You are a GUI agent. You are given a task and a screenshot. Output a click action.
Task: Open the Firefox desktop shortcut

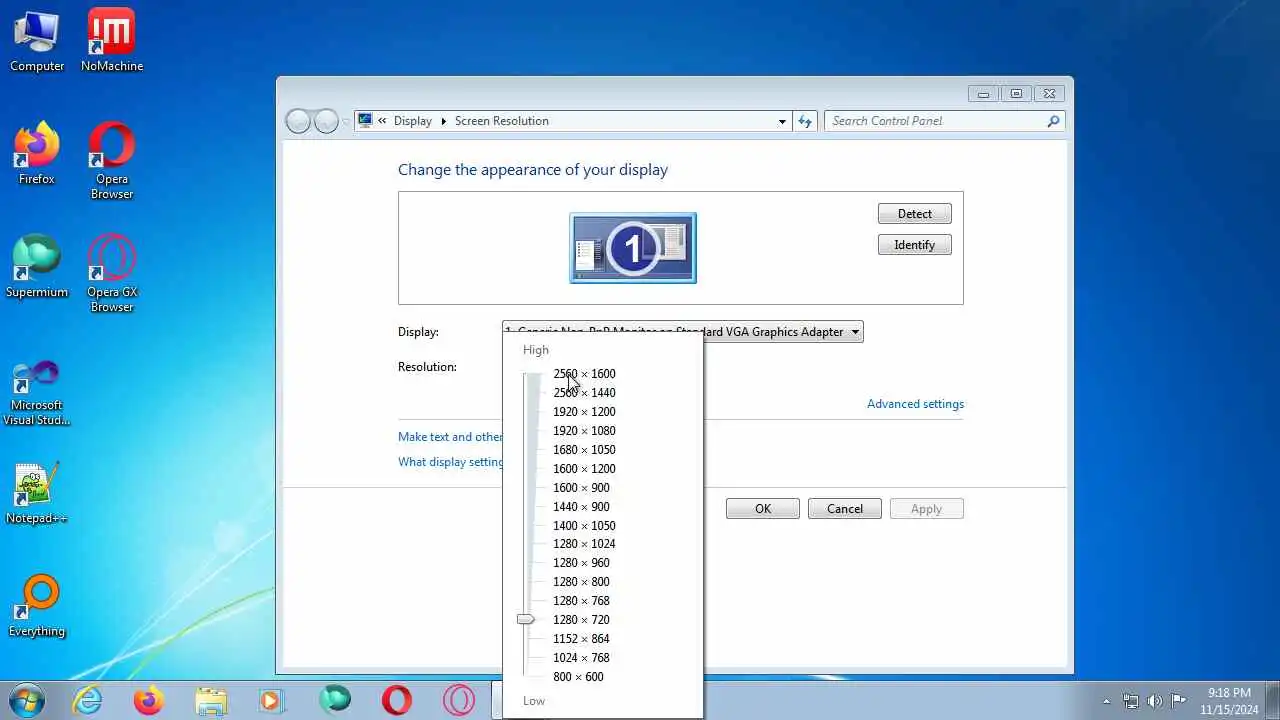pyautogui.click(x=37, y=154)
